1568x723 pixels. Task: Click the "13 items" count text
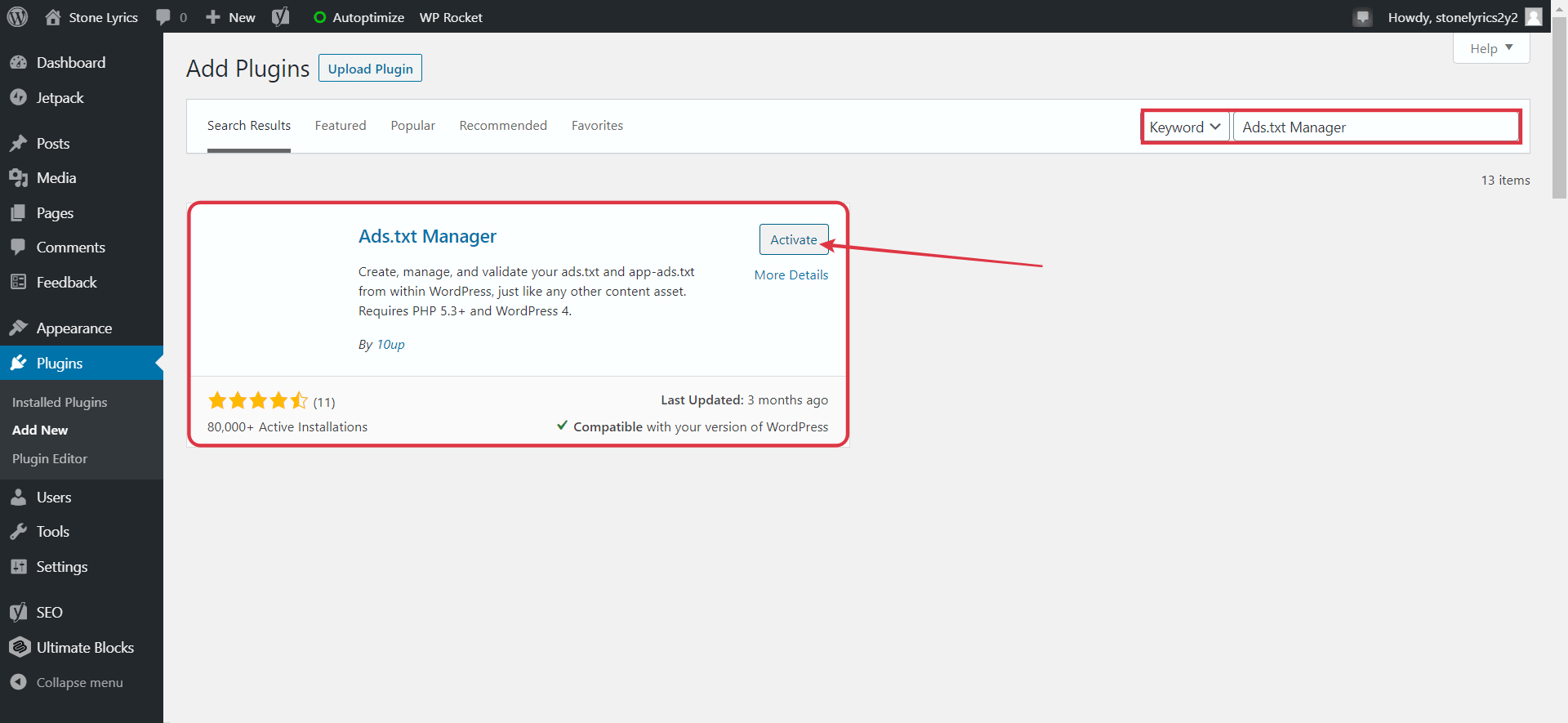pyautogui.click(x=1505, y=180)
